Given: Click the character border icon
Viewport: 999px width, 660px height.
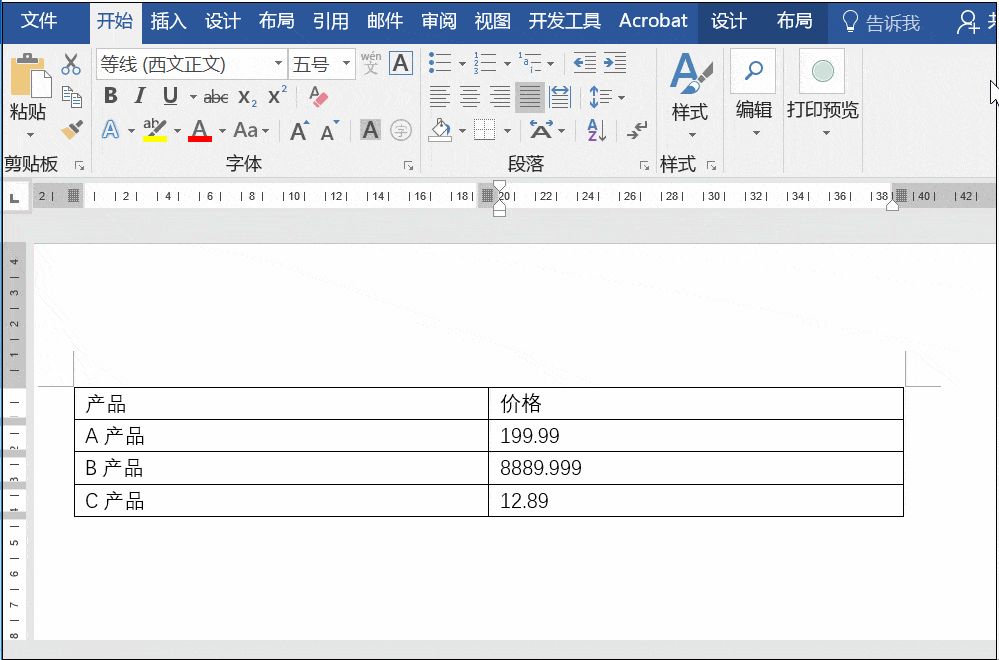Looking at the screenshot, I should point(401,64).
